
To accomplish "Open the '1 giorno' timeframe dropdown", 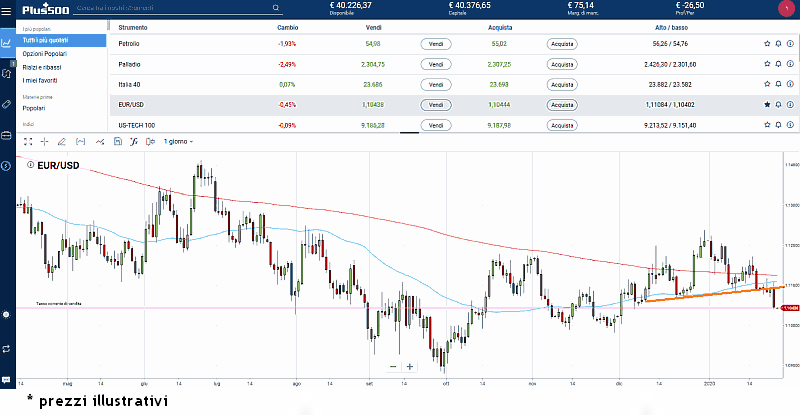I will 178,141.
